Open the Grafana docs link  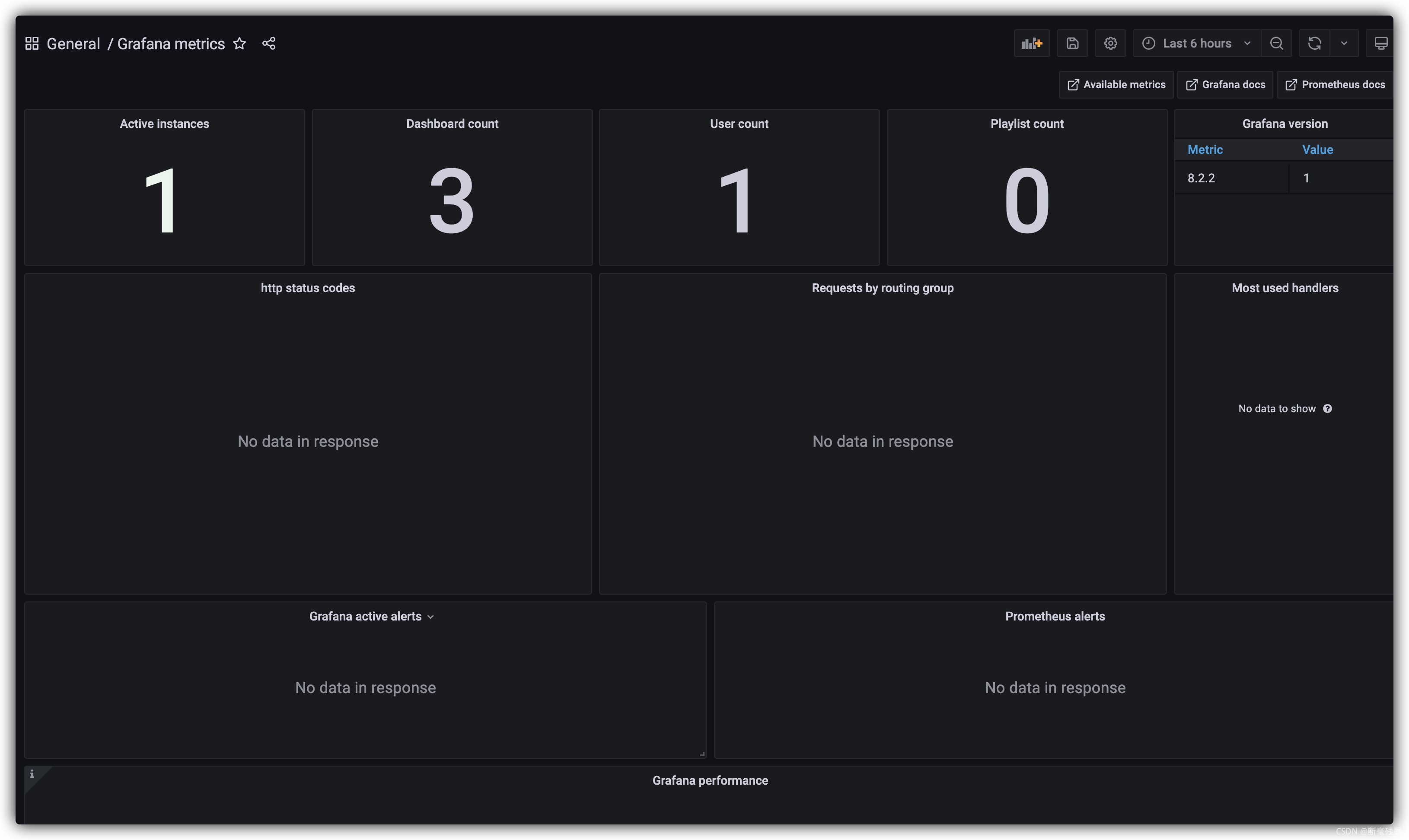pos(1225,84)
